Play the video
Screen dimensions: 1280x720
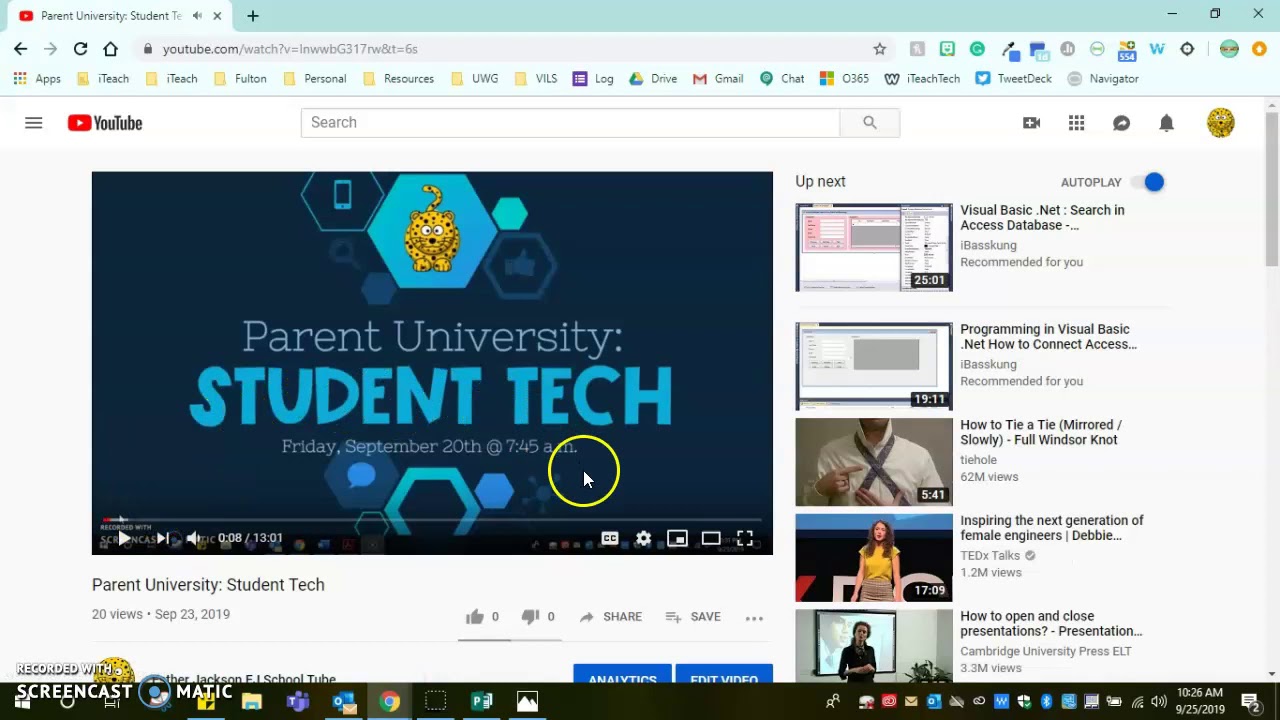pyautogui.click(x=123, y=538)
